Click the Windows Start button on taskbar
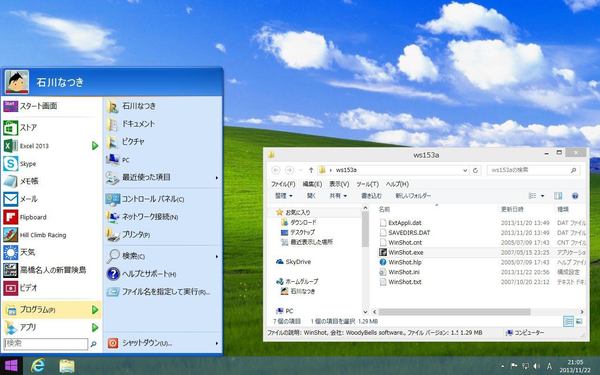This screenshot has width=600, height=375. pyautogui.click(x=11, y=366)
